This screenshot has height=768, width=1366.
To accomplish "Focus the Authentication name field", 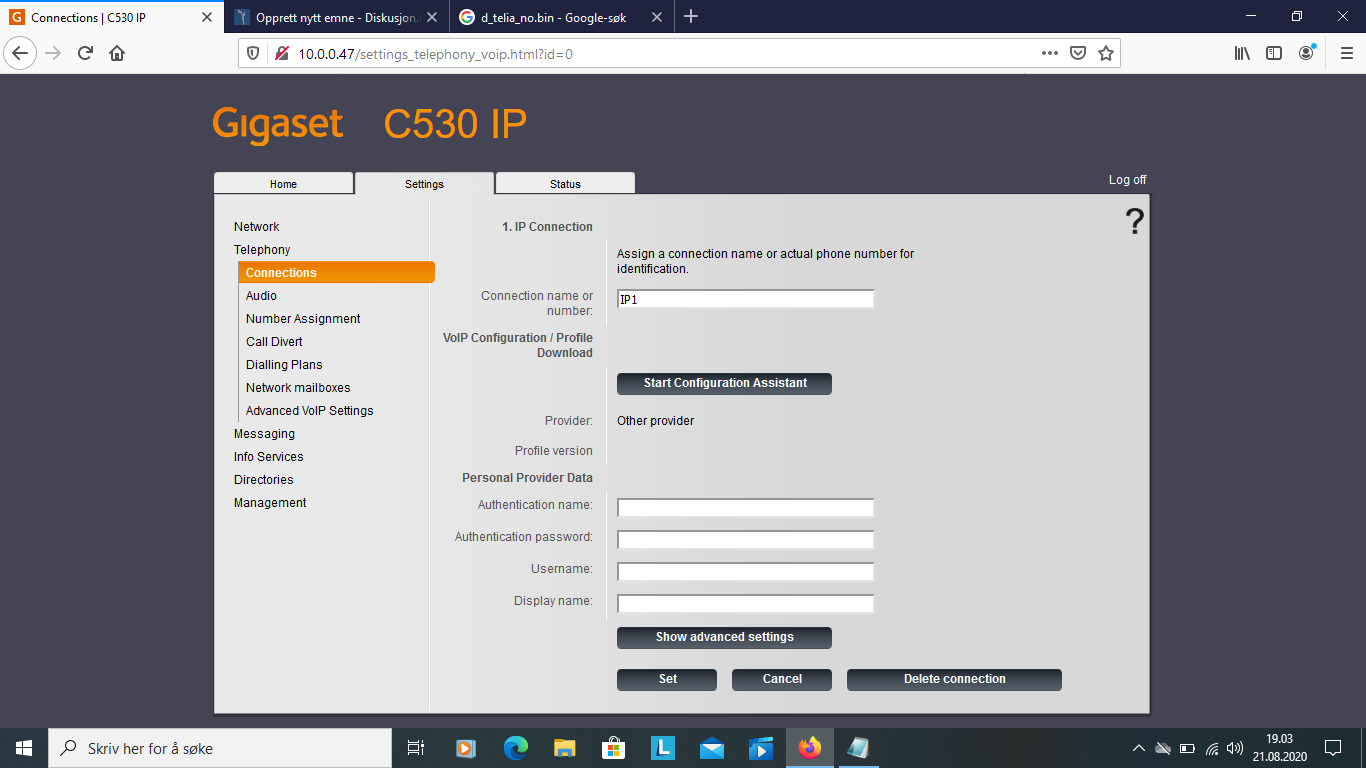I will coord(746,508).
